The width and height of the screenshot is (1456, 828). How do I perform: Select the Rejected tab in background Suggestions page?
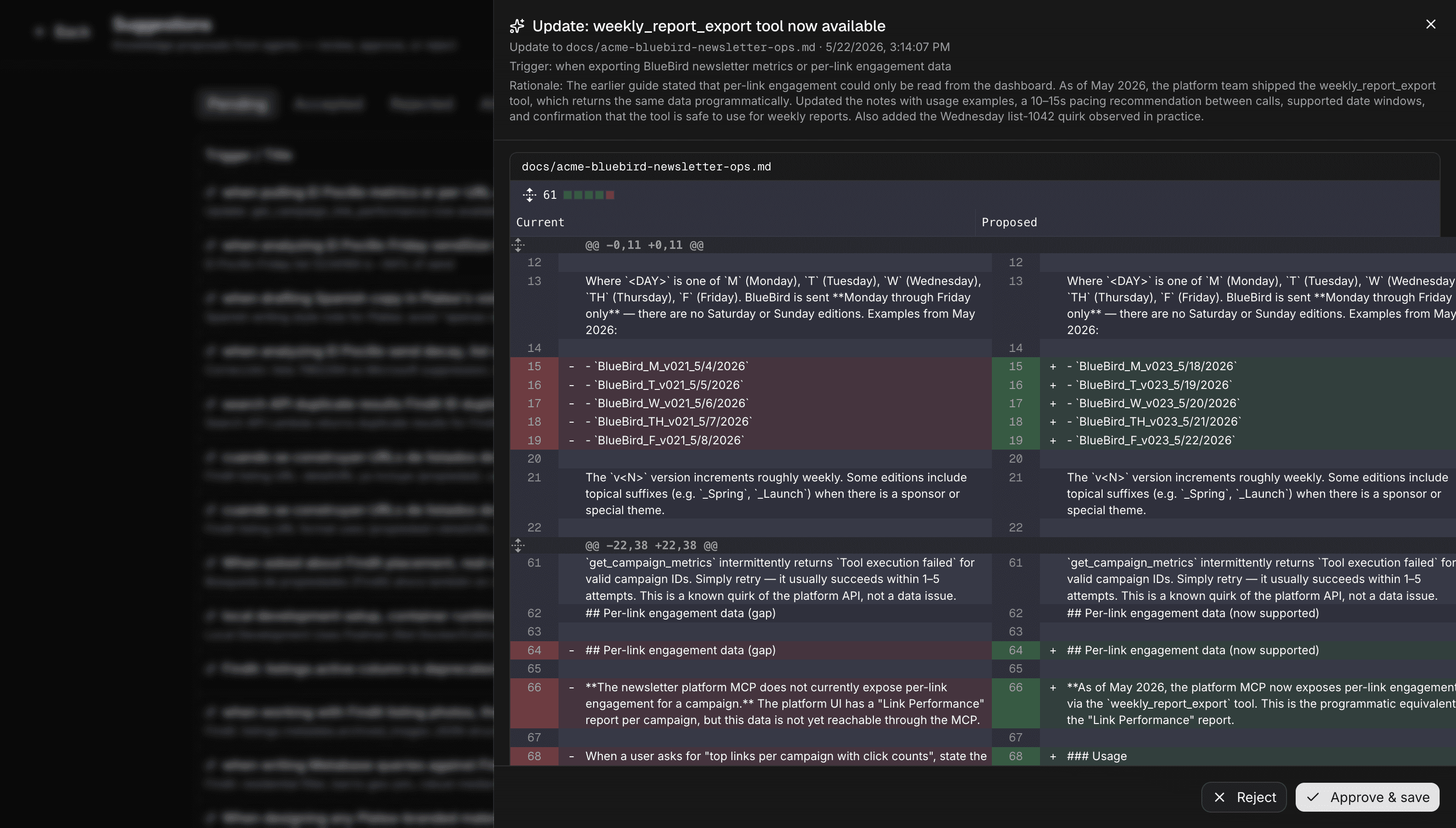pyautogui.click(x=422, y=103)
